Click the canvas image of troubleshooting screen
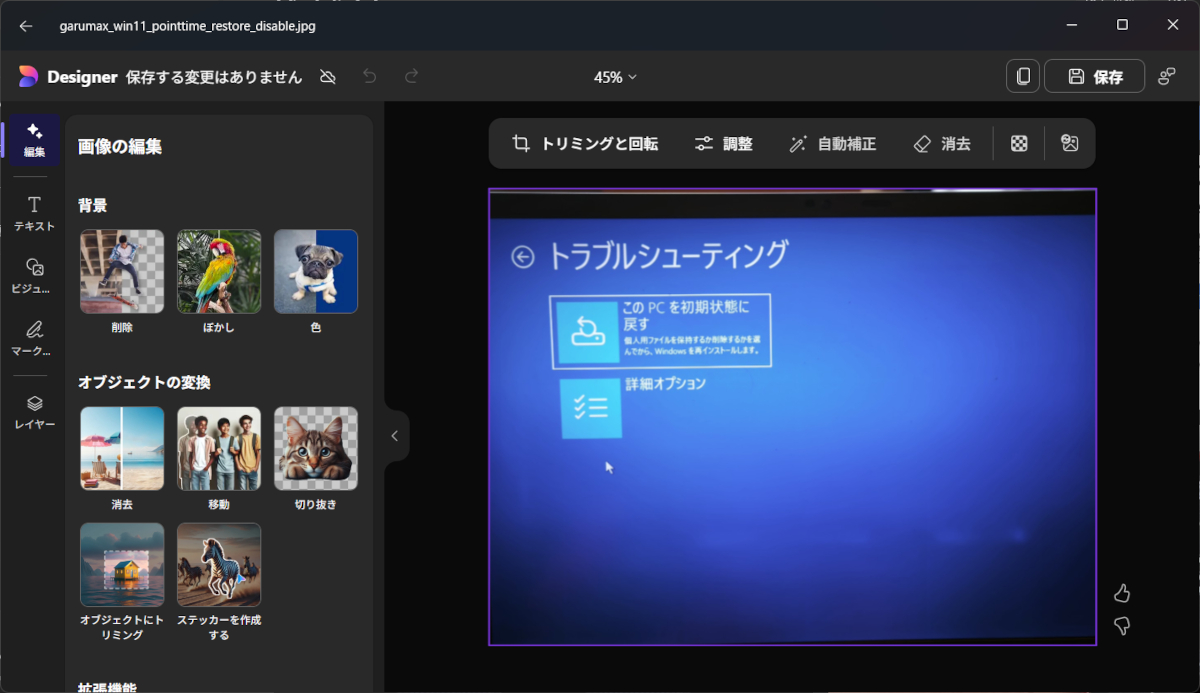1200x693 pixels. [792, 417]
